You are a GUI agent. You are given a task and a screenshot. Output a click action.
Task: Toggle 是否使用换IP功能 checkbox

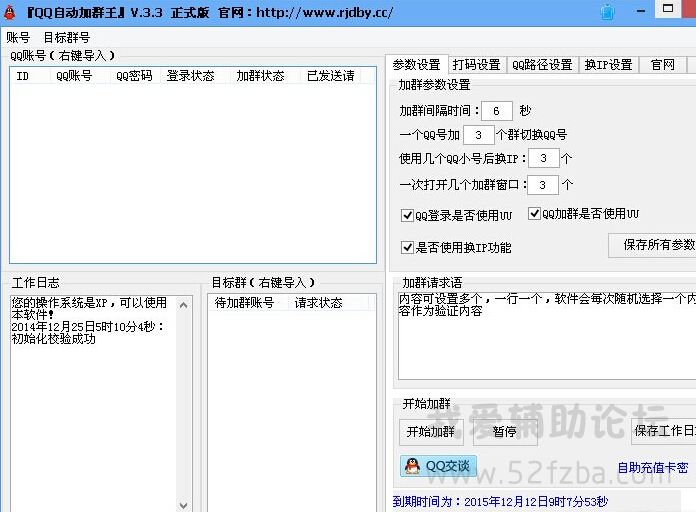point(407,247)
